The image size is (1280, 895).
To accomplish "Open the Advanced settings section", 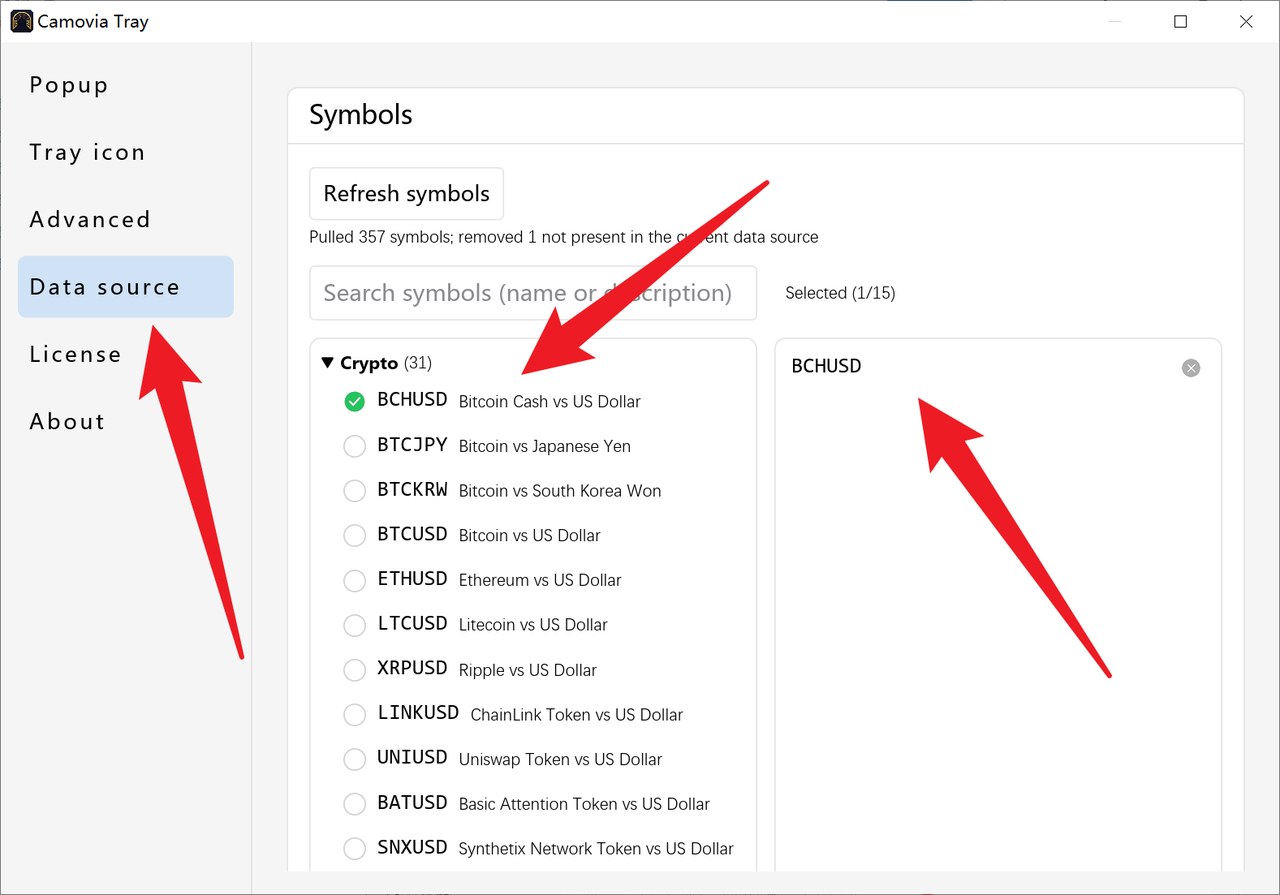I will coord(125,220).
